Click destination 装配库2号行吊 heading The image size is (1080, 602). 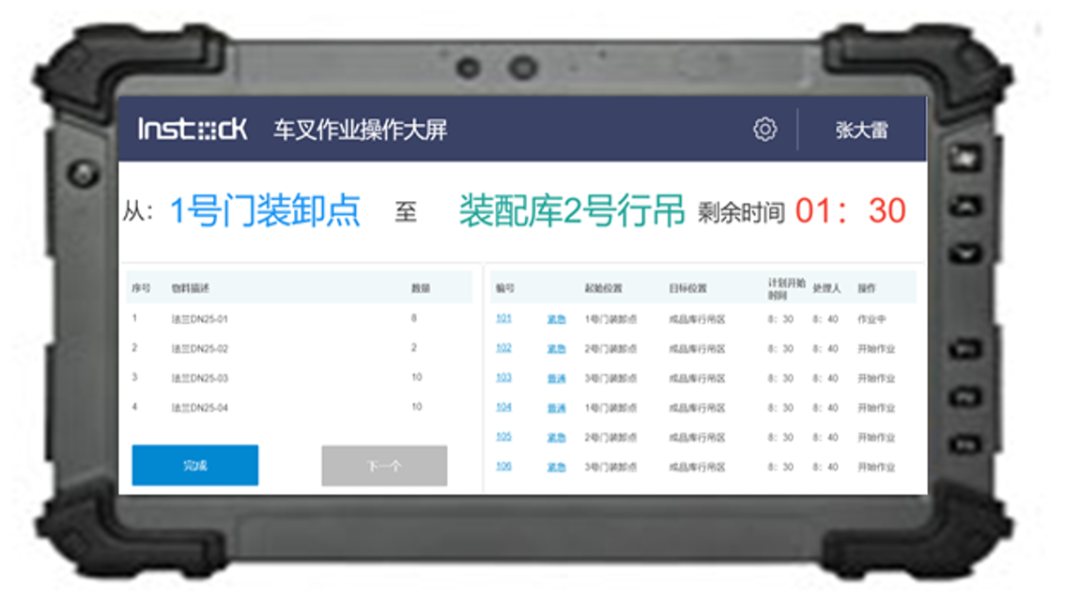(x=572, y=211)
